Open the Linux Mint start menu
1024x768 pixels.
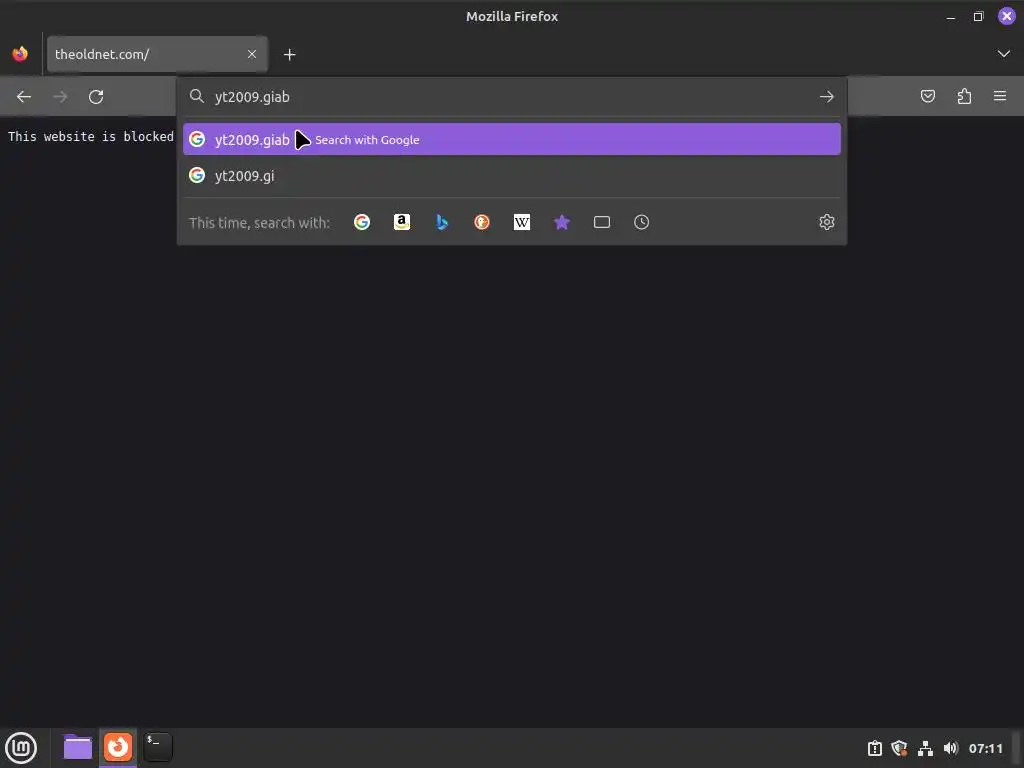click(x=21, y=748)
